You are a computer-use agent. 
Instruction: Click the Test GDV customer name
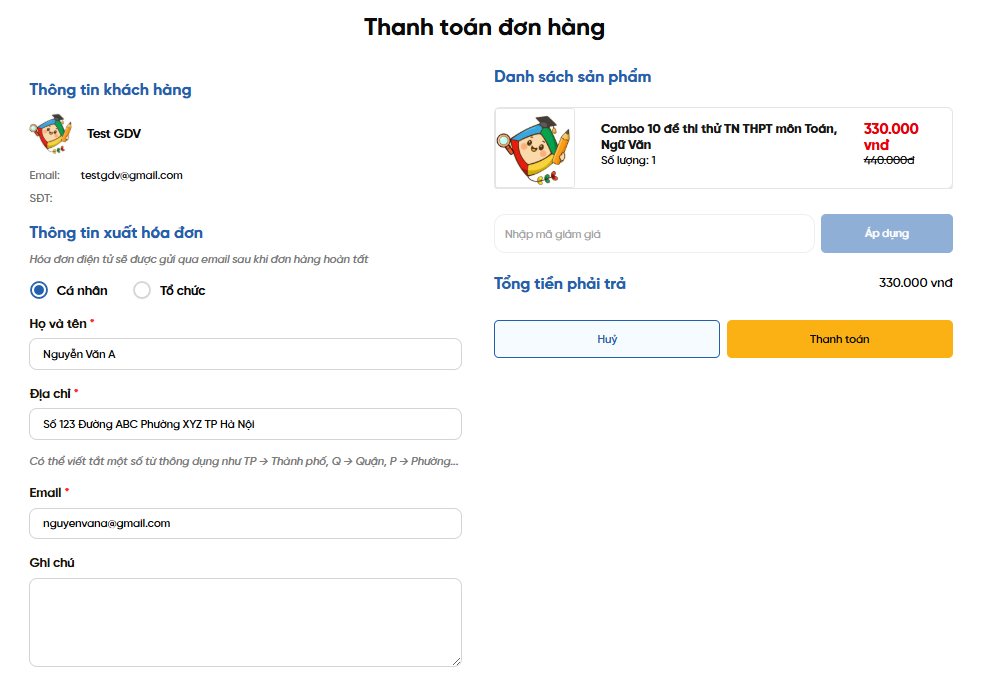[114, 133]
